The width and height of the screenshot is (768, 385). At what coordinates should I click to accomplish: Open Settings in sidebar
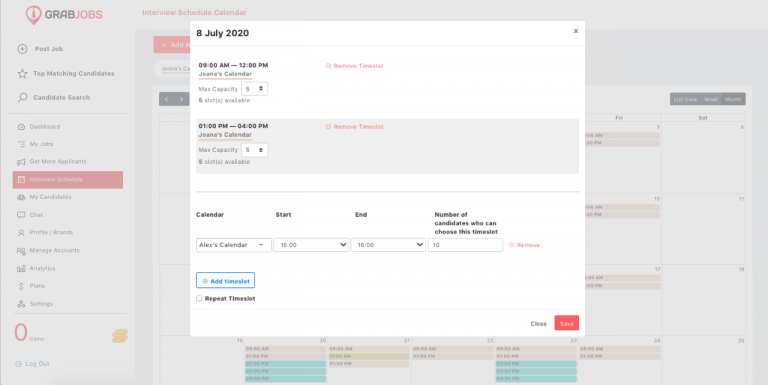pyautogui.click(x=41, y=304)
